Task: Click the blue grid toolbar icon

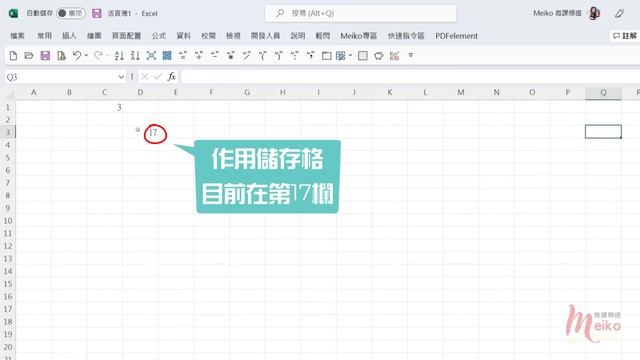Action: pyautogui.click(x=167, y=56)
